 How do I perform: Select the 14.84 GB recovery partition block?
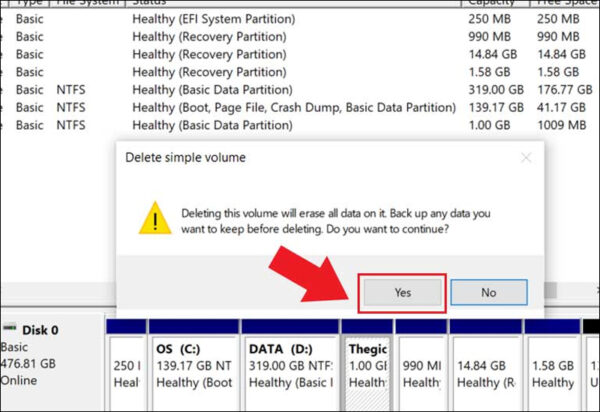coord(484,365)
